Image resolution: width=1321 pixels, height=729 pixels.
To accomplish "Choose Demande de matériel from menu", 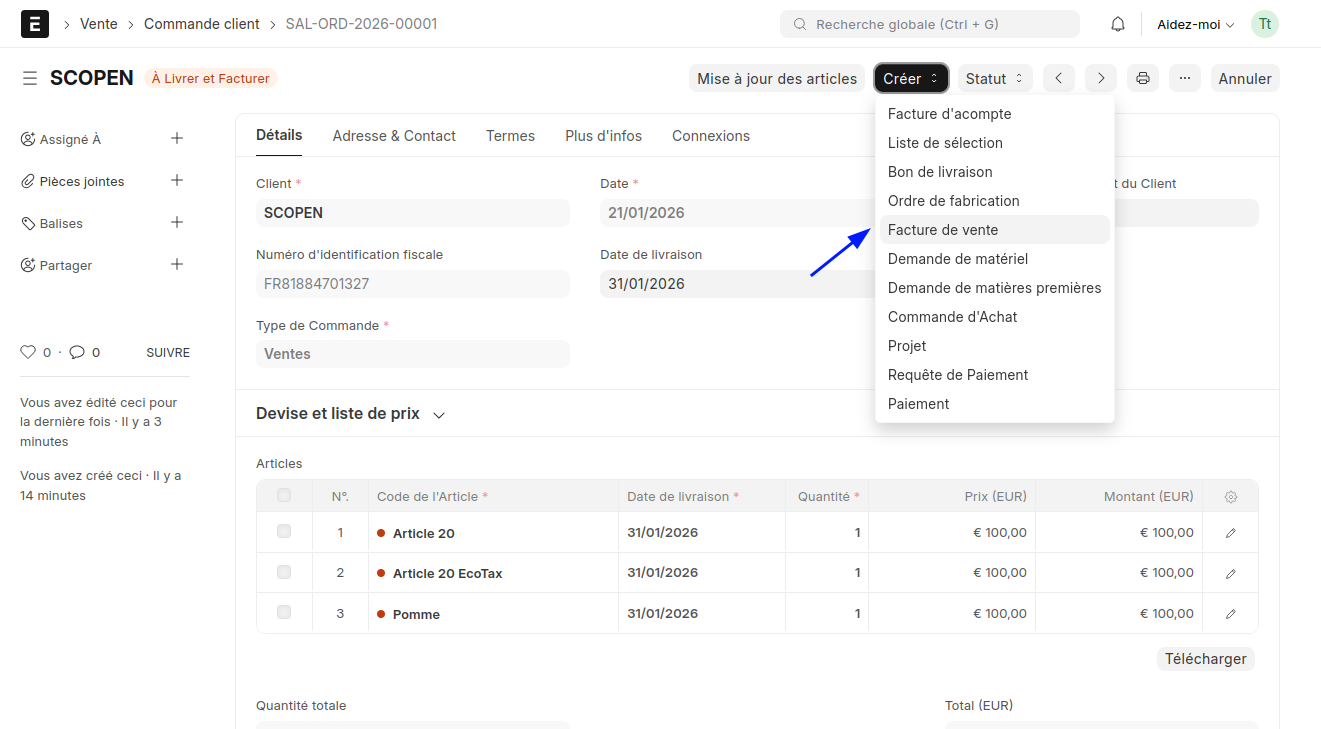I will (995, 259).
